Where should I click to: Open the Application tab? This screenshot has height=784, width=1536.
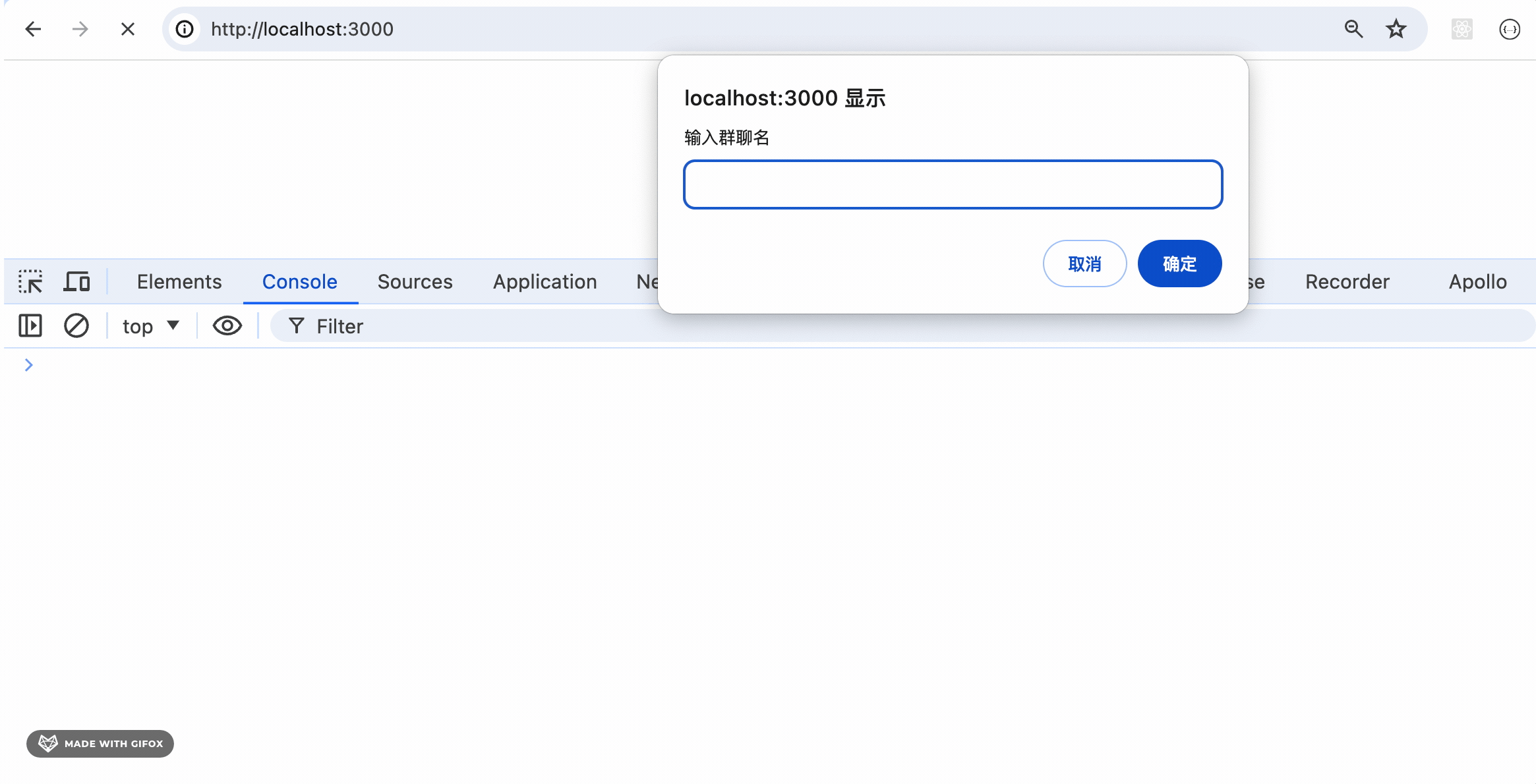545,282
